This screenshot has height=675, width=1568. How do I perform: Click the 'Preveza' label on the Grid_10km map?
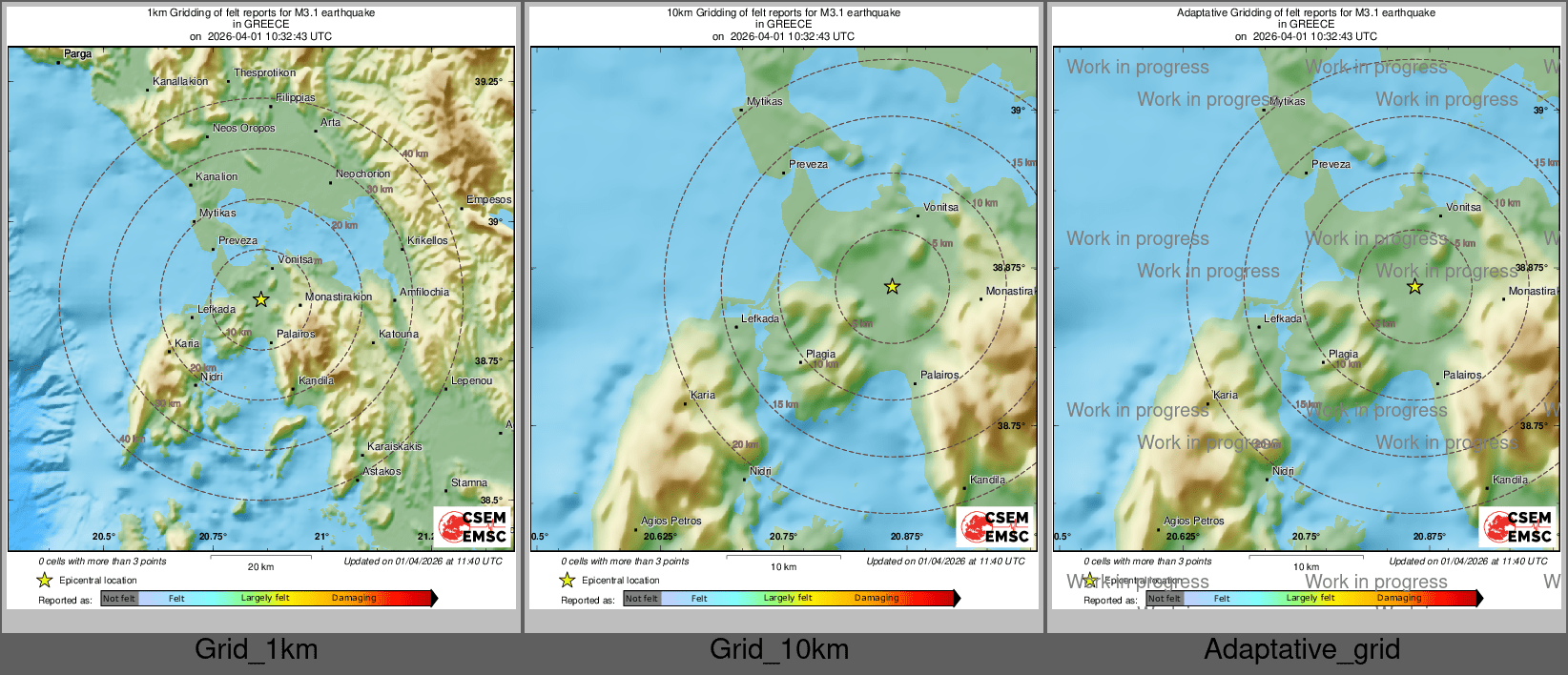(809, 165)
